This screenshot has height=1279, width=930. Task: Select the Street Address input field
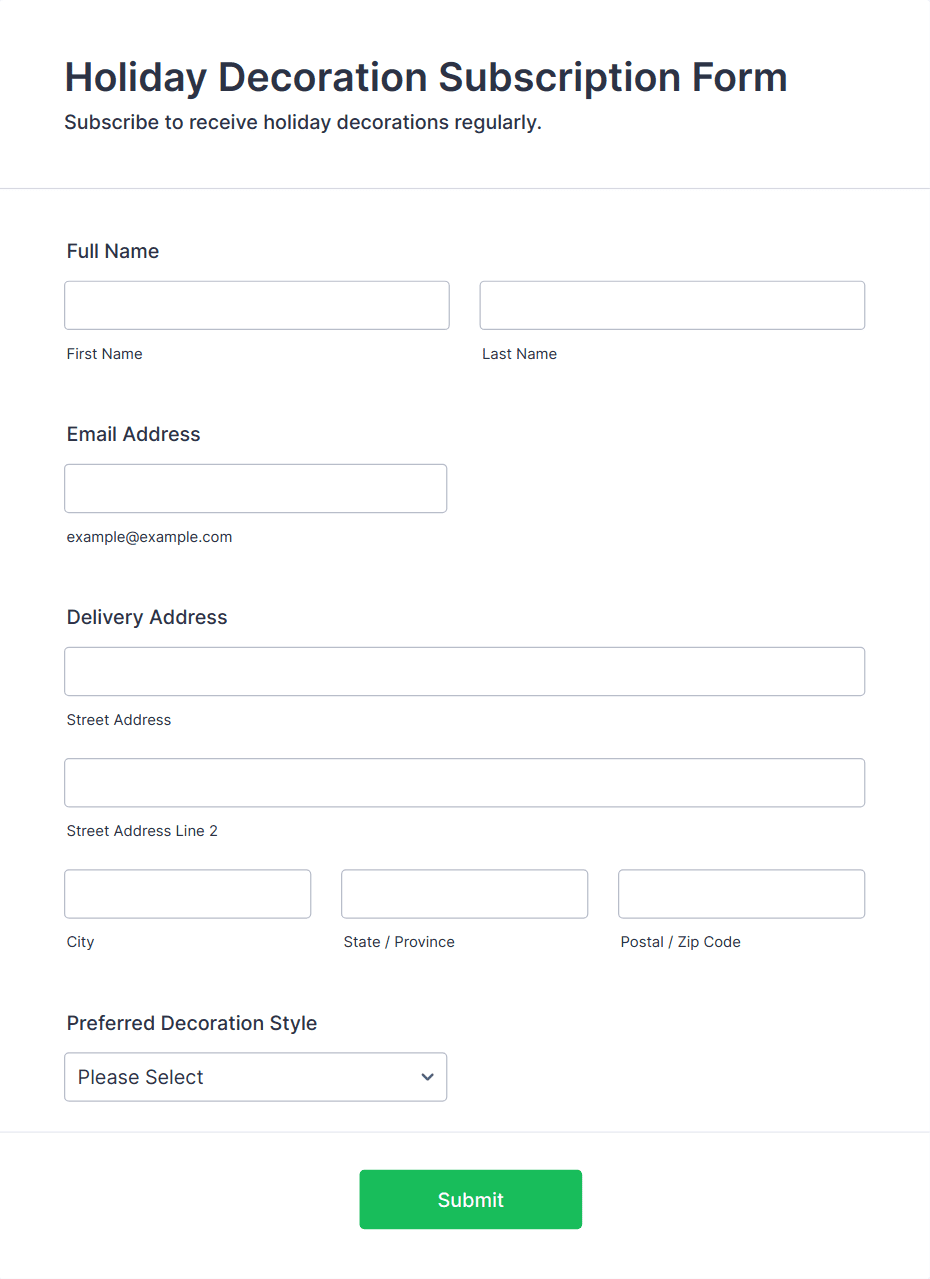point(464,671)
